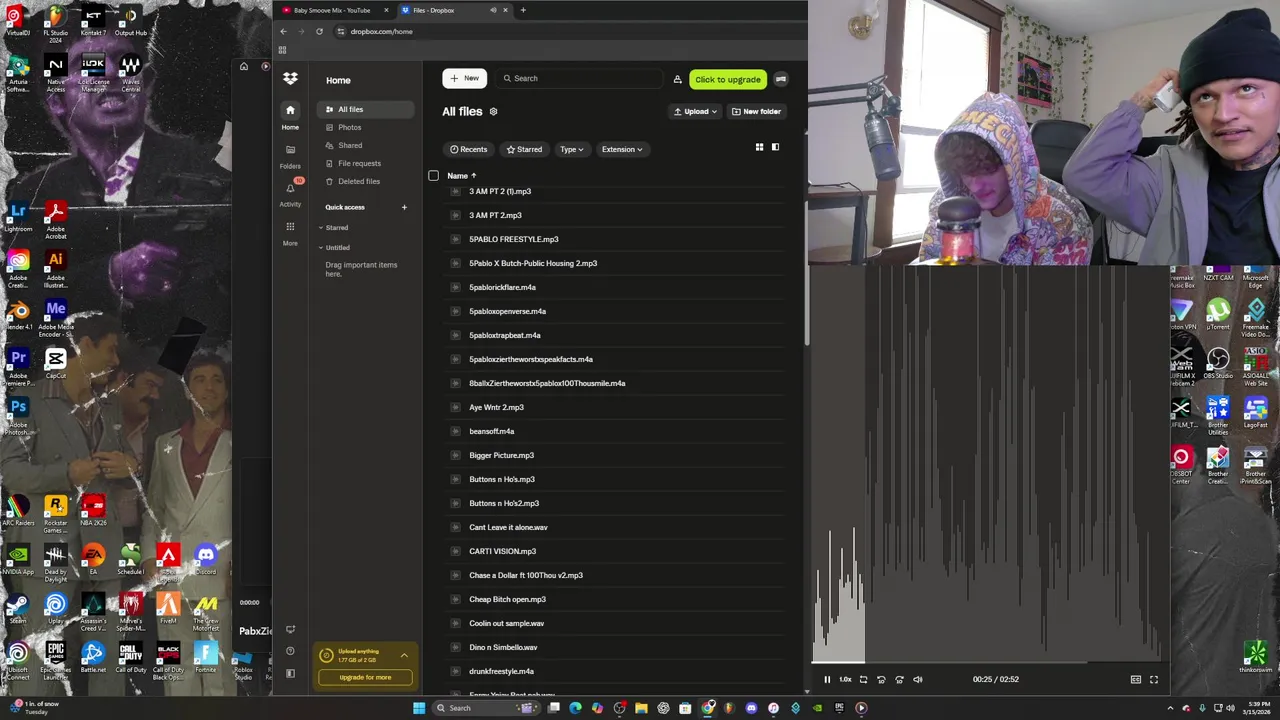Change playback speed 1.0x
Viewport: 1280px width, 720px height.
pyautogui.click(x=845, y=679)
